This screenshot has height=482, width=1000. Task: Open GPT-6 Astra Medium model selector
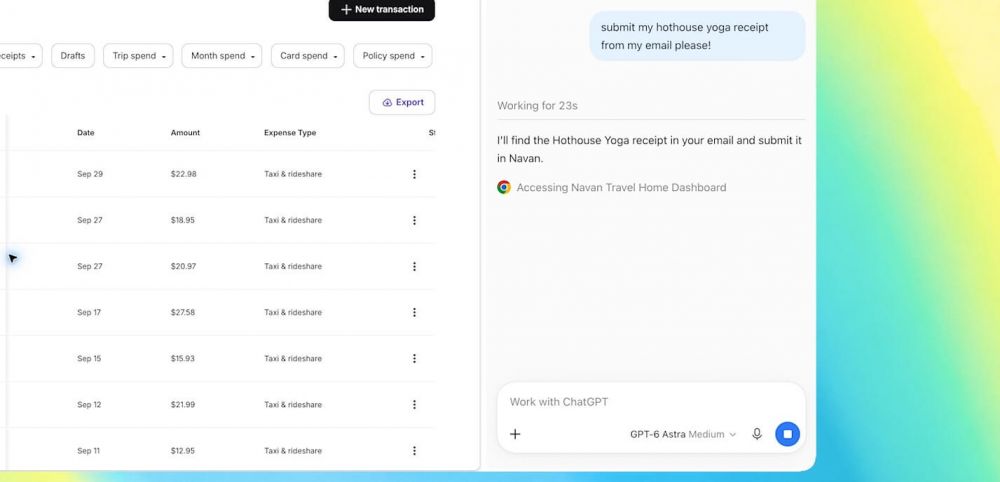682,434
